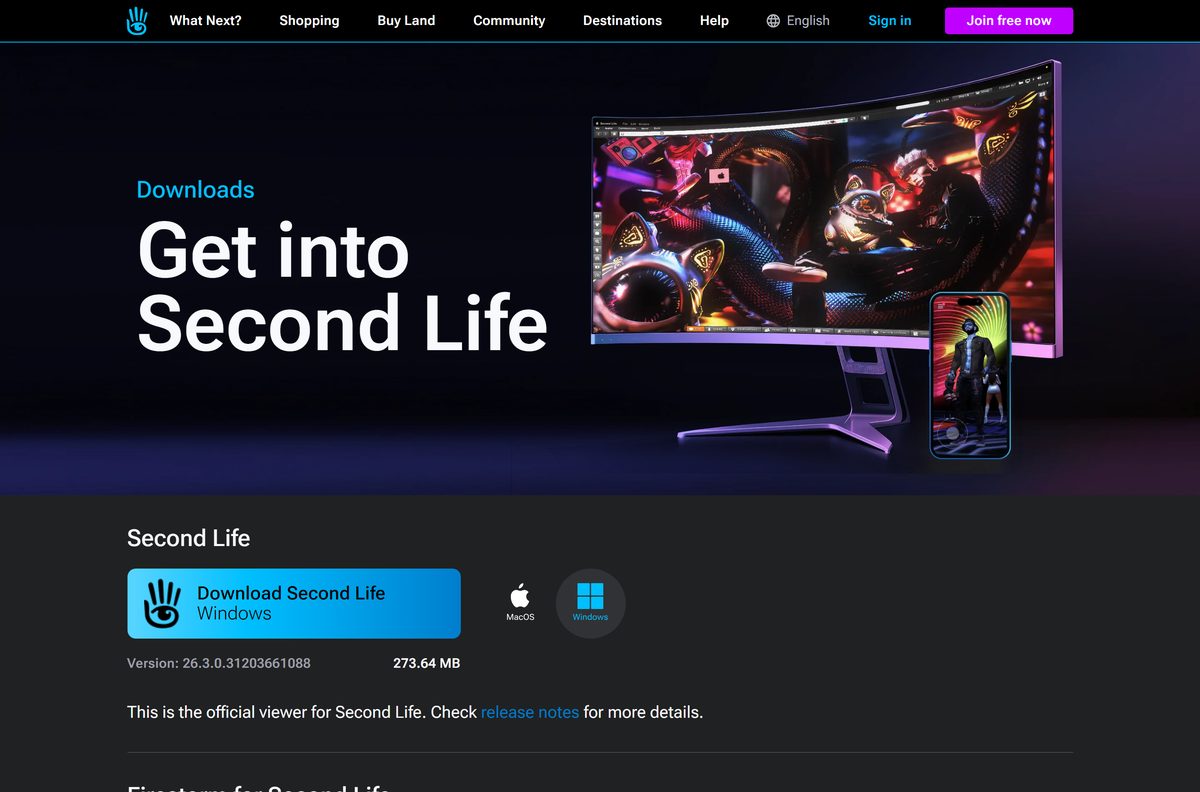This screenshot has height=792, width=1200.
Task: Click the 273.64 MB file size text
Action: pyautogui.click(x=427, y=663)
